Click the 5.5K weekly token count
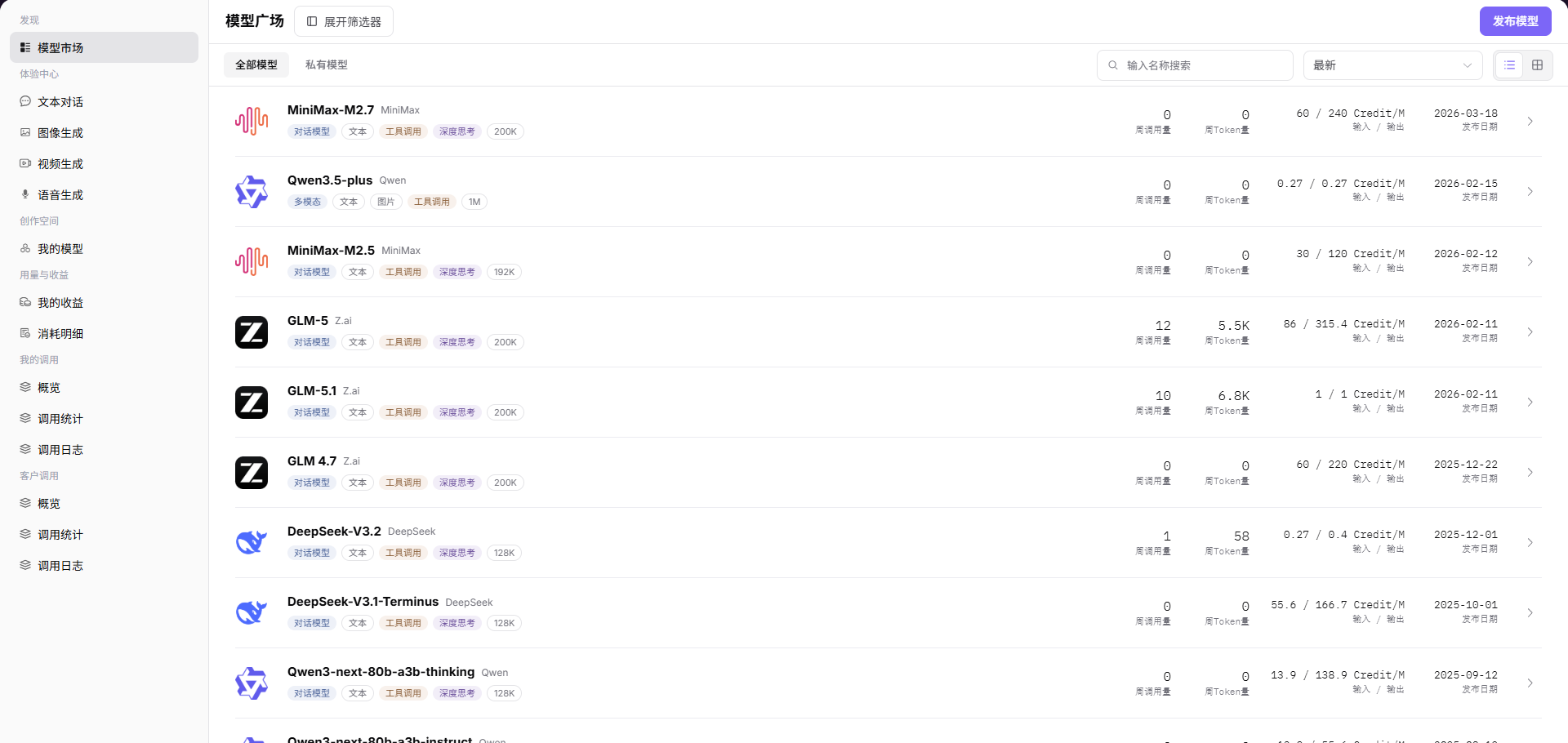 pos(1234,326)
